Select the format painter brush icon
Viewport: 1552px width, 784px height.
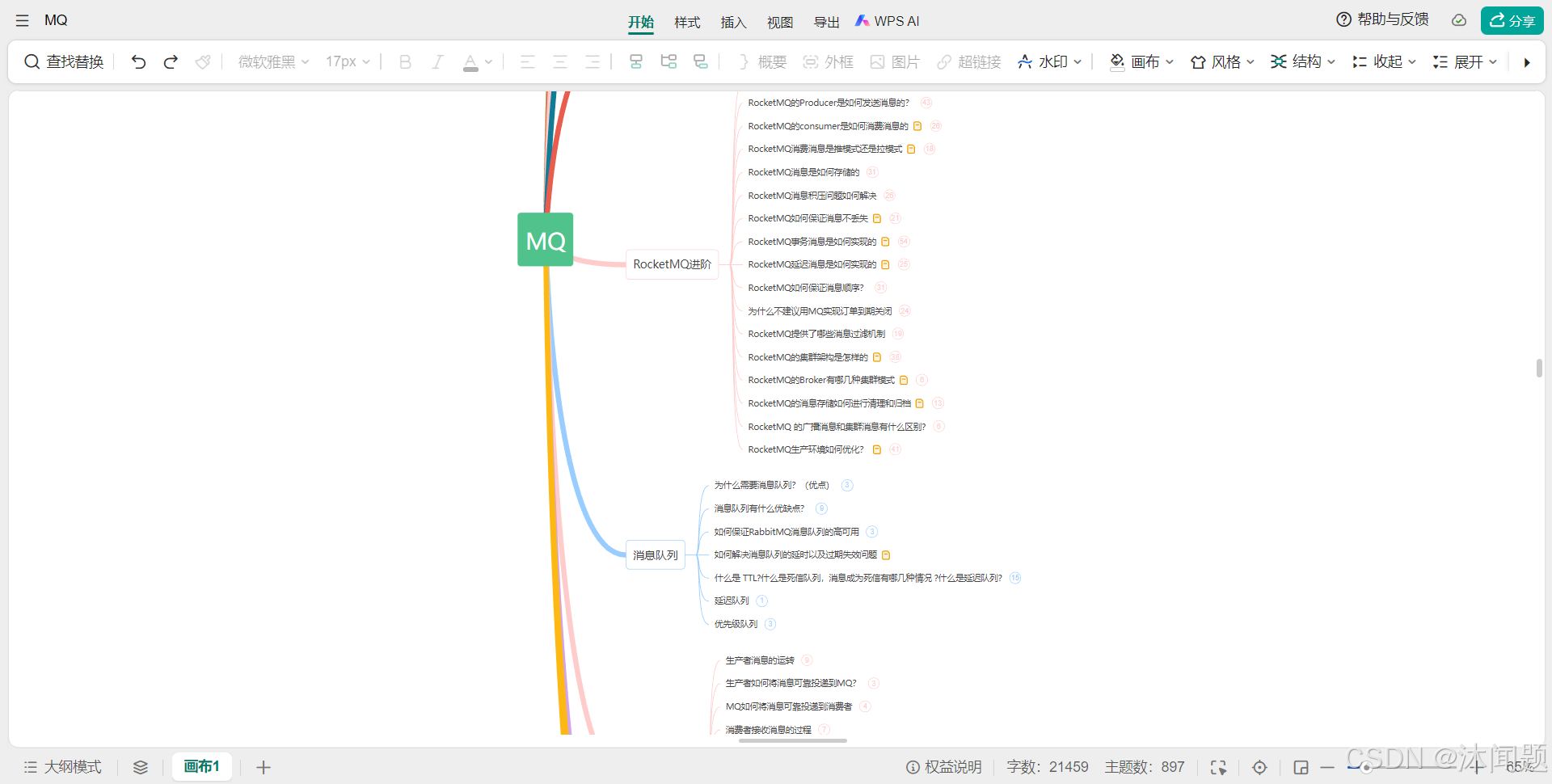point(203,62)
